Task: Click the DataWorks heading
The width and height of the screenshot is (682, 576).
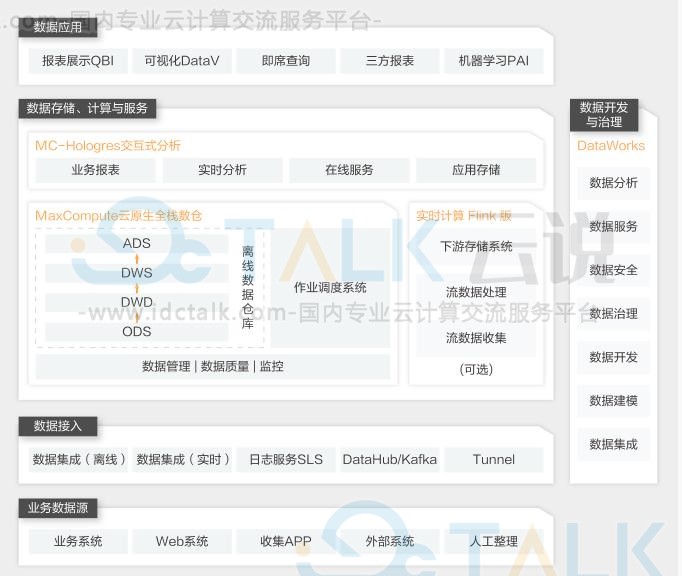Action: 611,145
